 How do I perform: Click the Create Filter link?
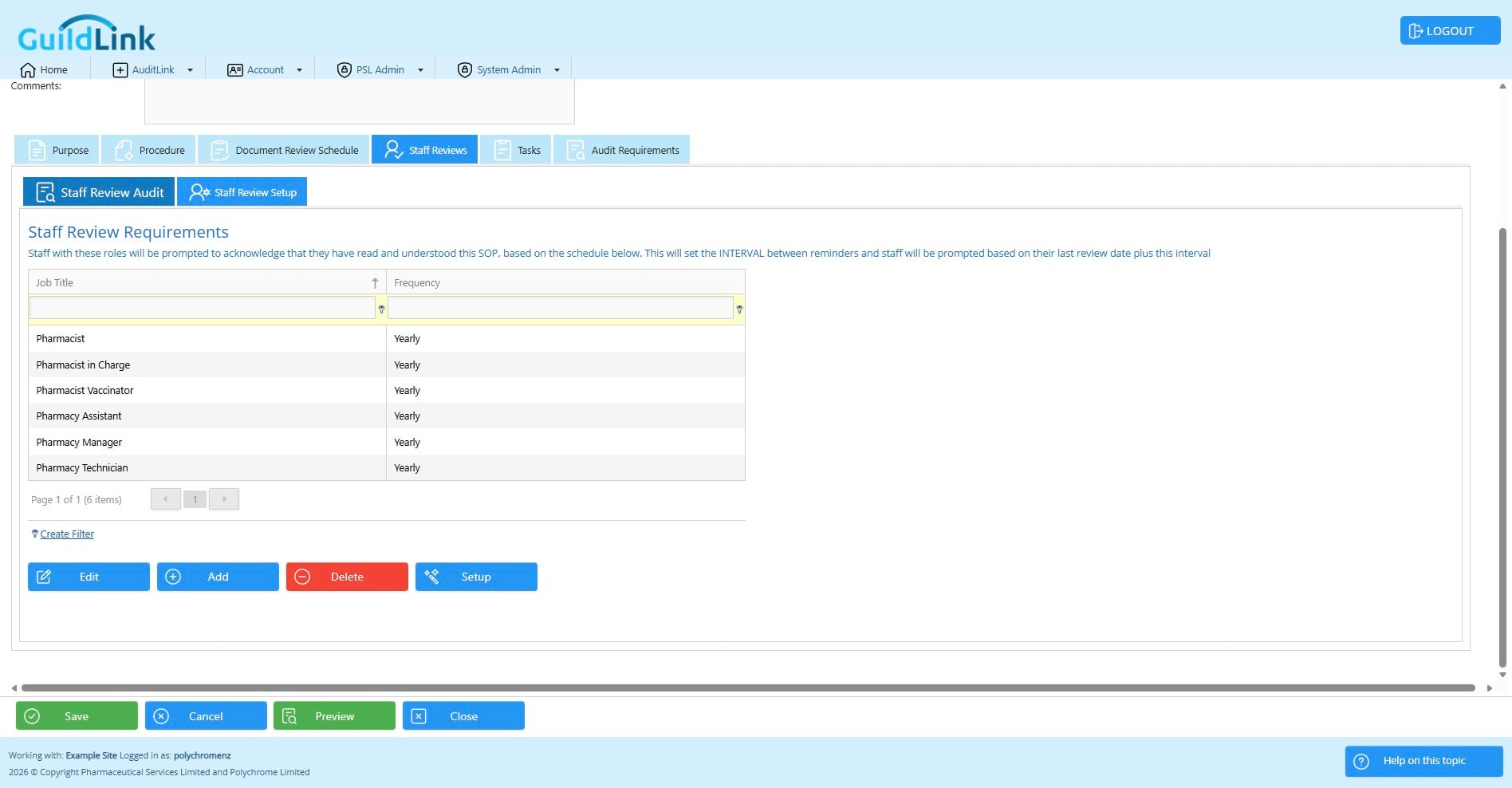[67, 534]
